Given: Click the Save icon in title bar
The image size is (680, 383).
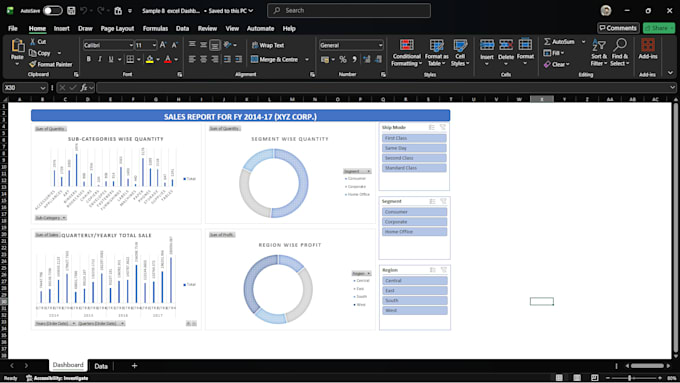Looking at the screenshot, I should click(x=71, y=10).
